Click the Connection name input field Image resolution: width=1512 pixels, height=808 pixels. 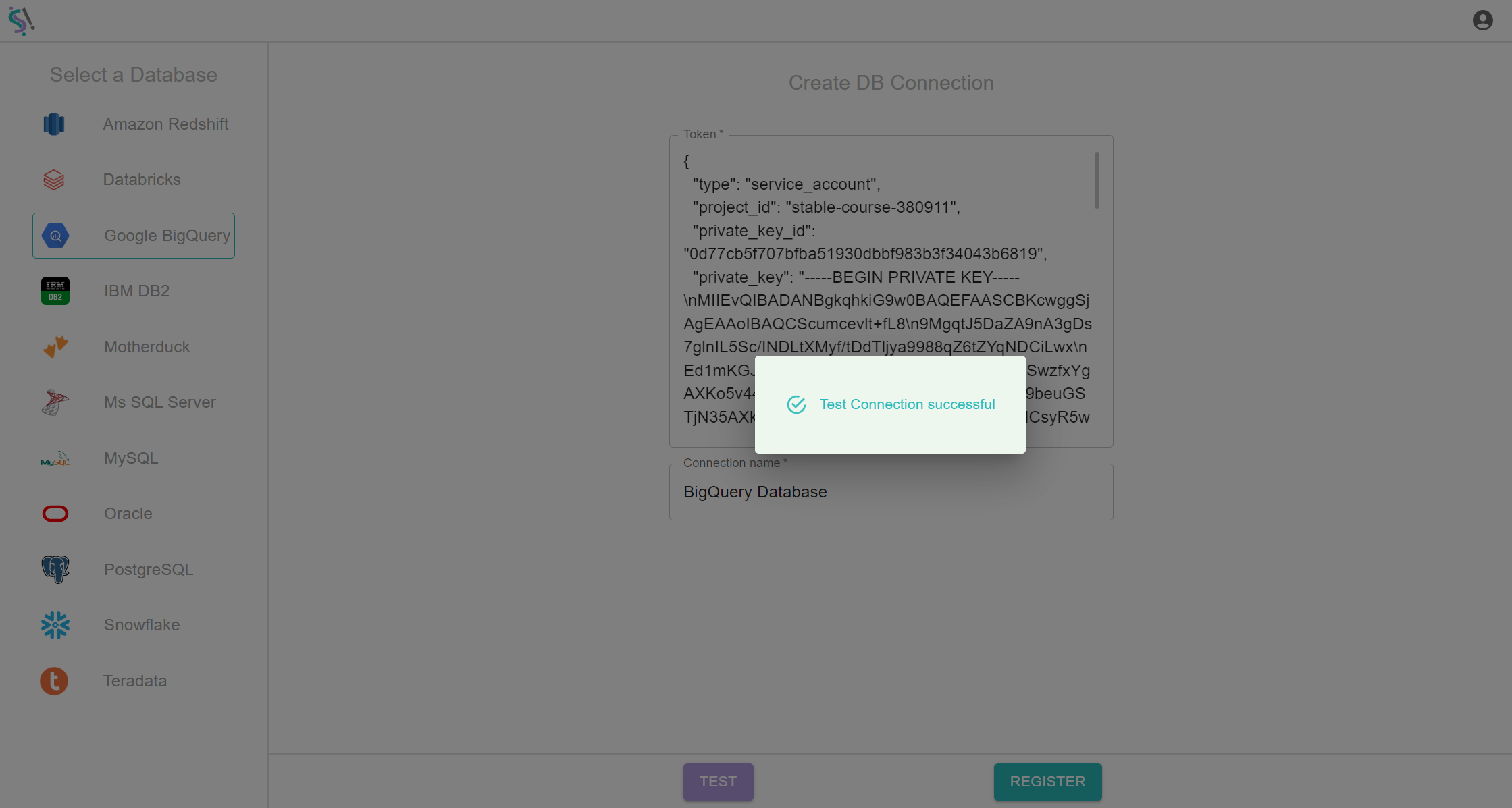[890, 491]
